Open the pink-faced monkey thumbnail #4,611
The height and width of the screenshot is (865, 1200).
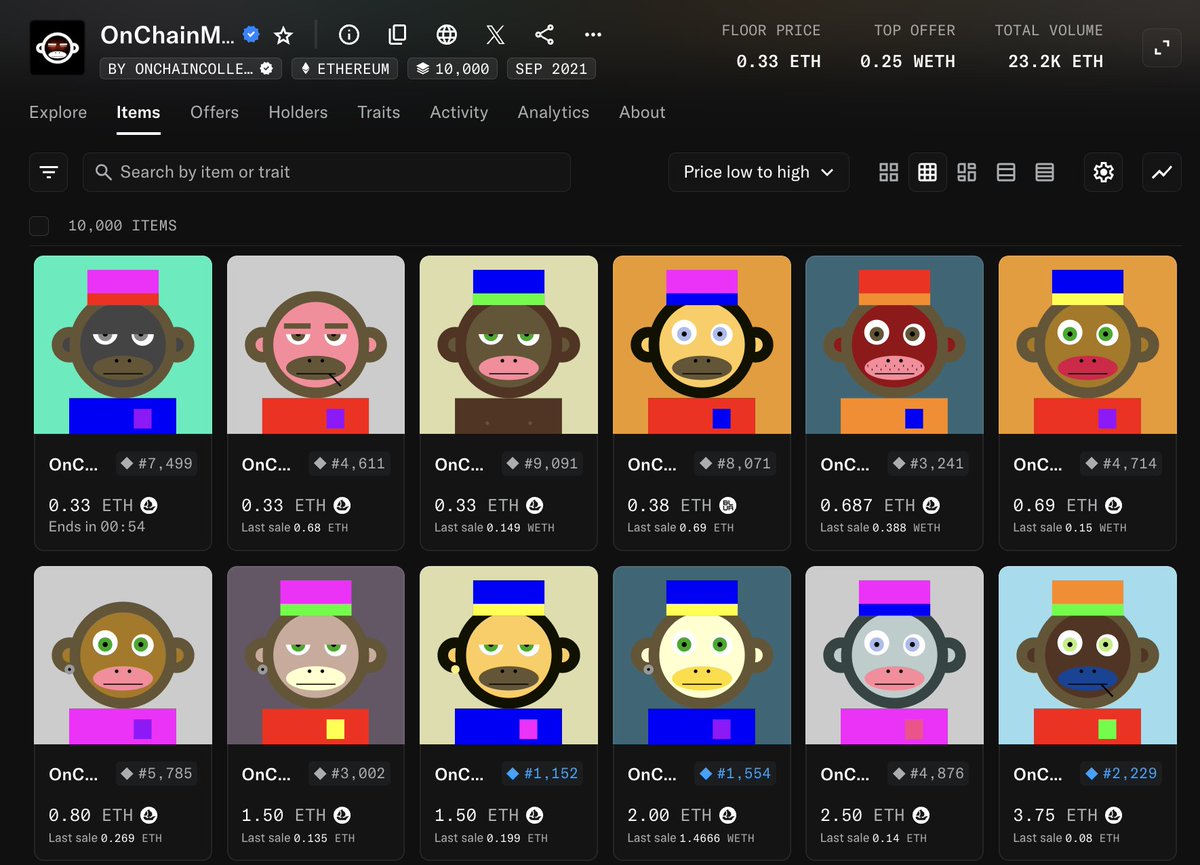pos(316,345)
